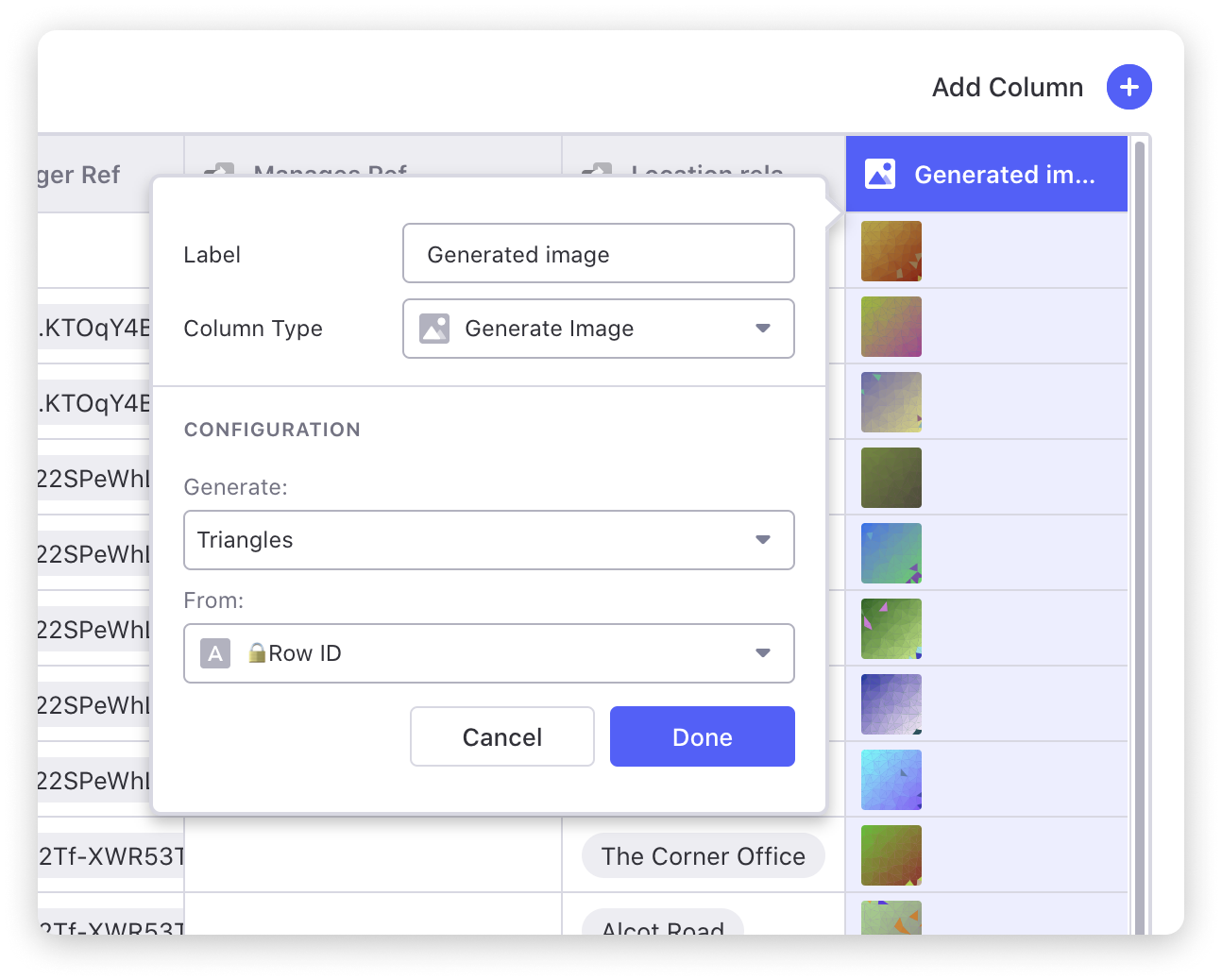Click the image icon in Column Type field

click(434, 329)
